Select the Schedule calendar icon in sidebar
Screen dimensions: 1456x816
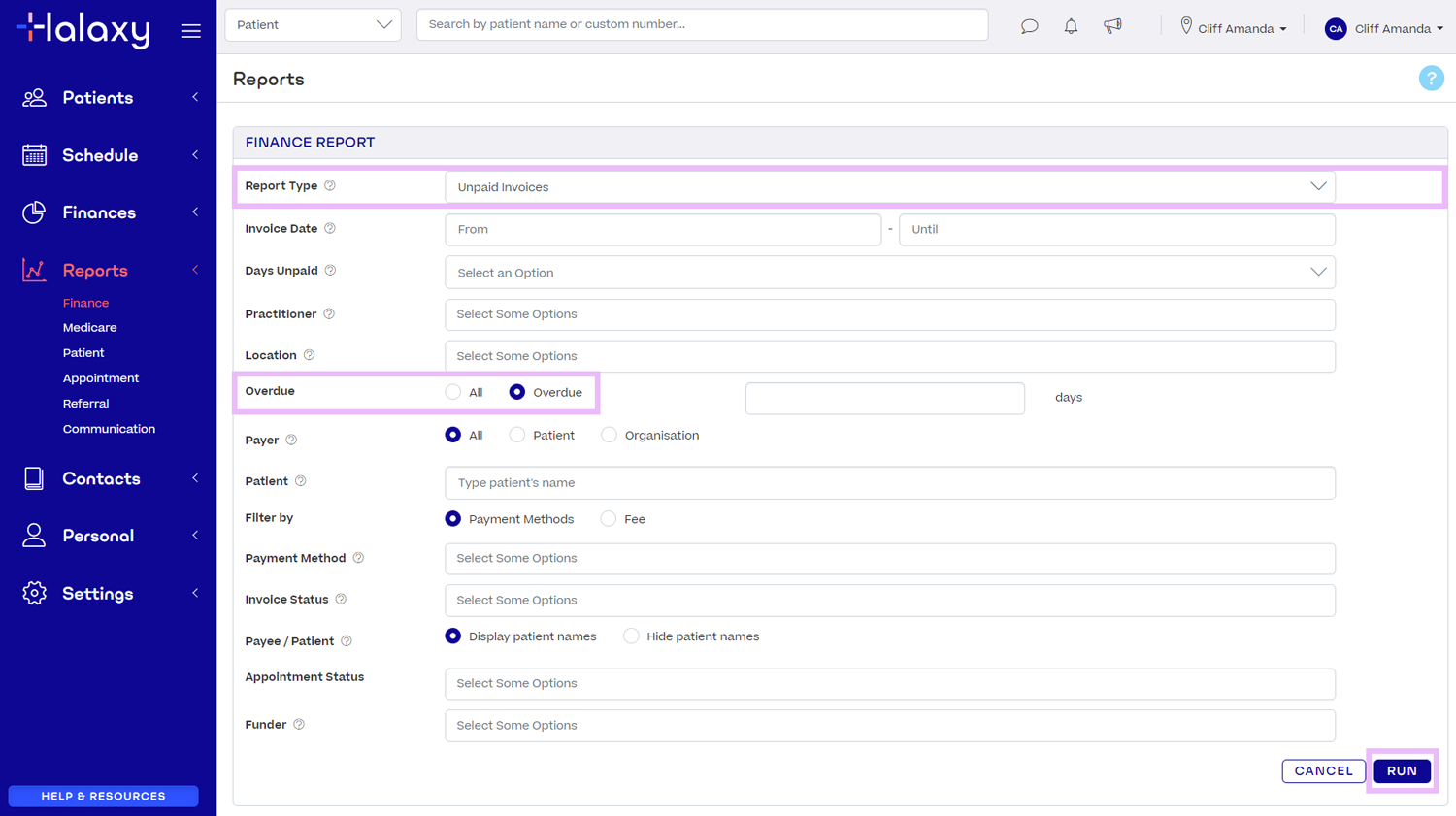34,155
